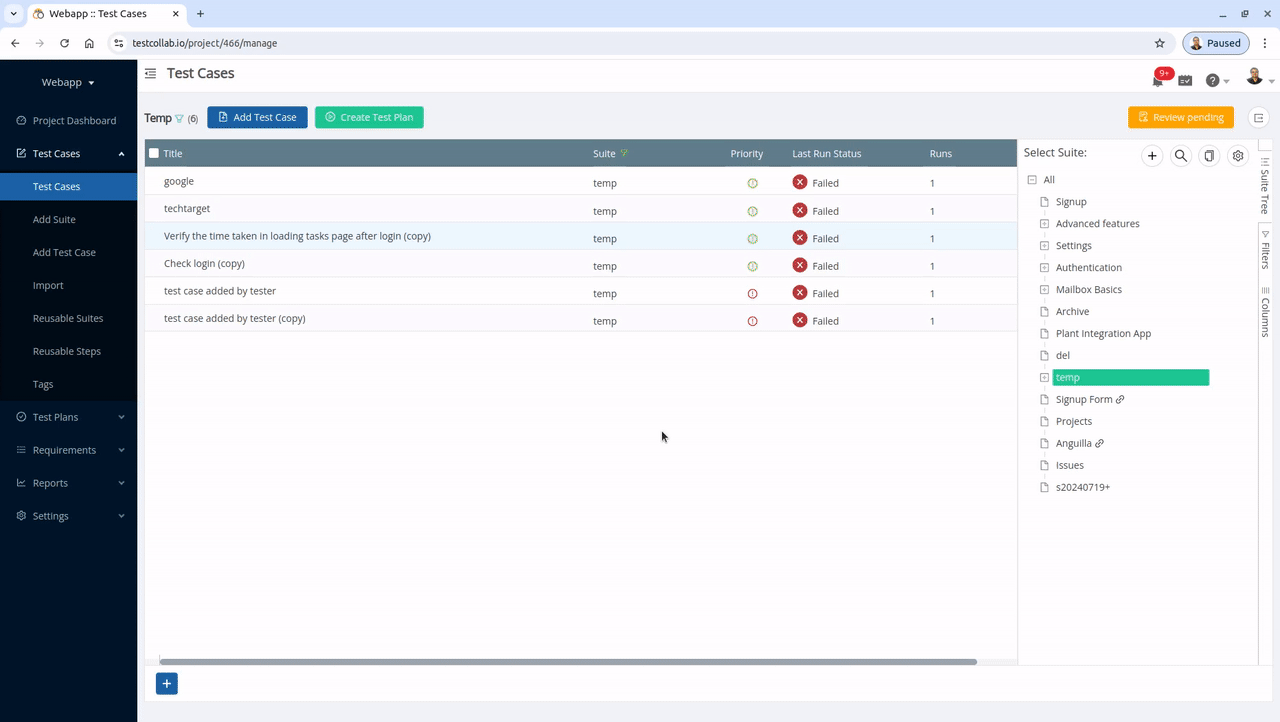Viewport: 1280px width, 722px height.
Task: Click the Add Test Case button
Action: [x=257, y=117]
